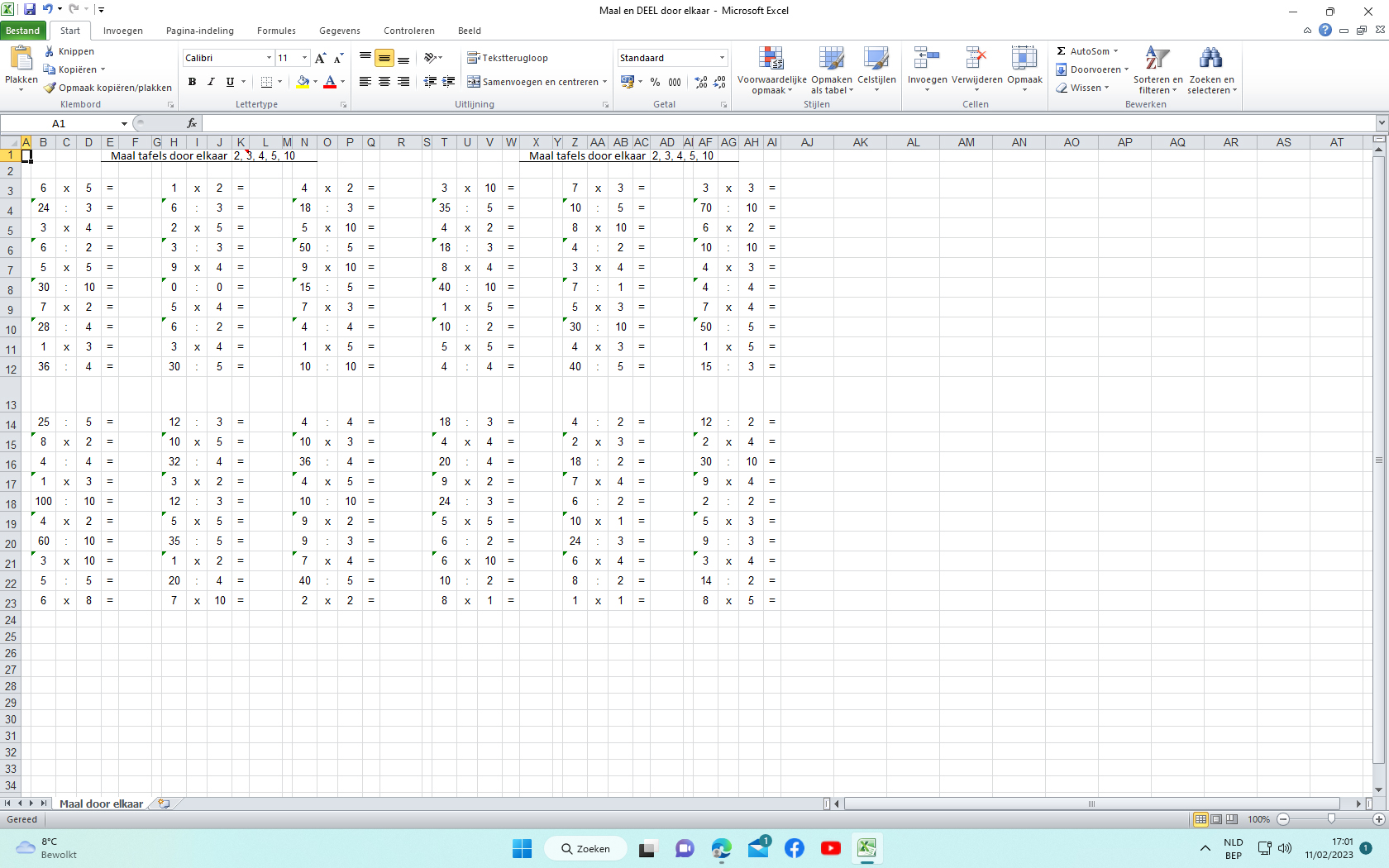Open the Bestand file menu

click(x=23, y=31)
